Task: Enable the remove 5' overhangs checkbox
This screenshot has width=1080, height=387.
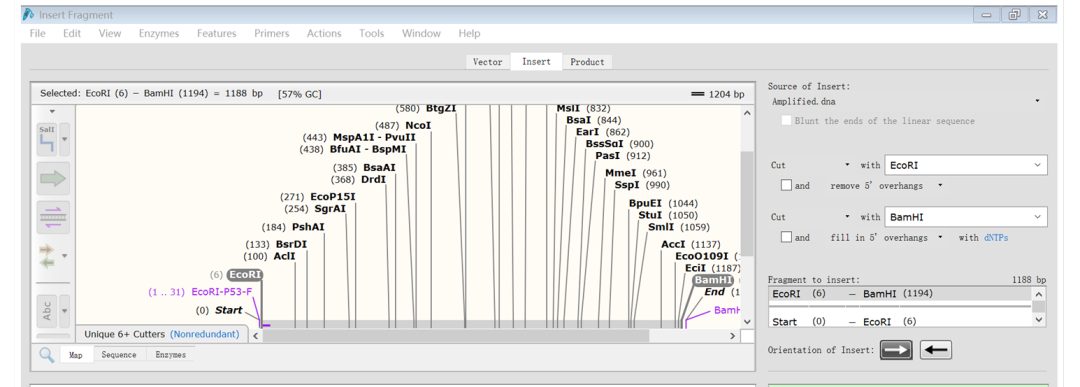Action: click(x=786, y=185)
